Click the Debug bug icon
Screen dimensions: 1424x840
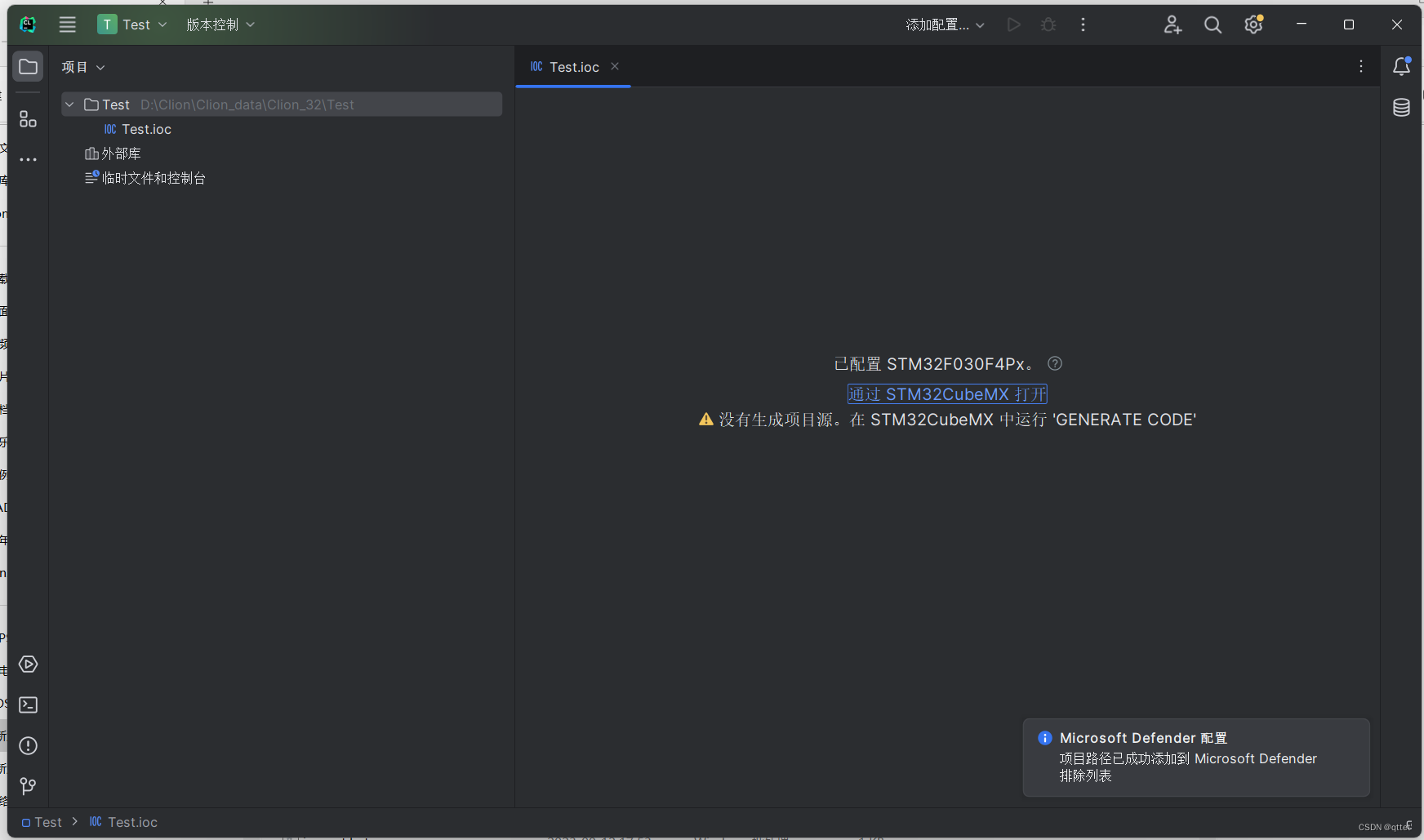click(1048, 24)
